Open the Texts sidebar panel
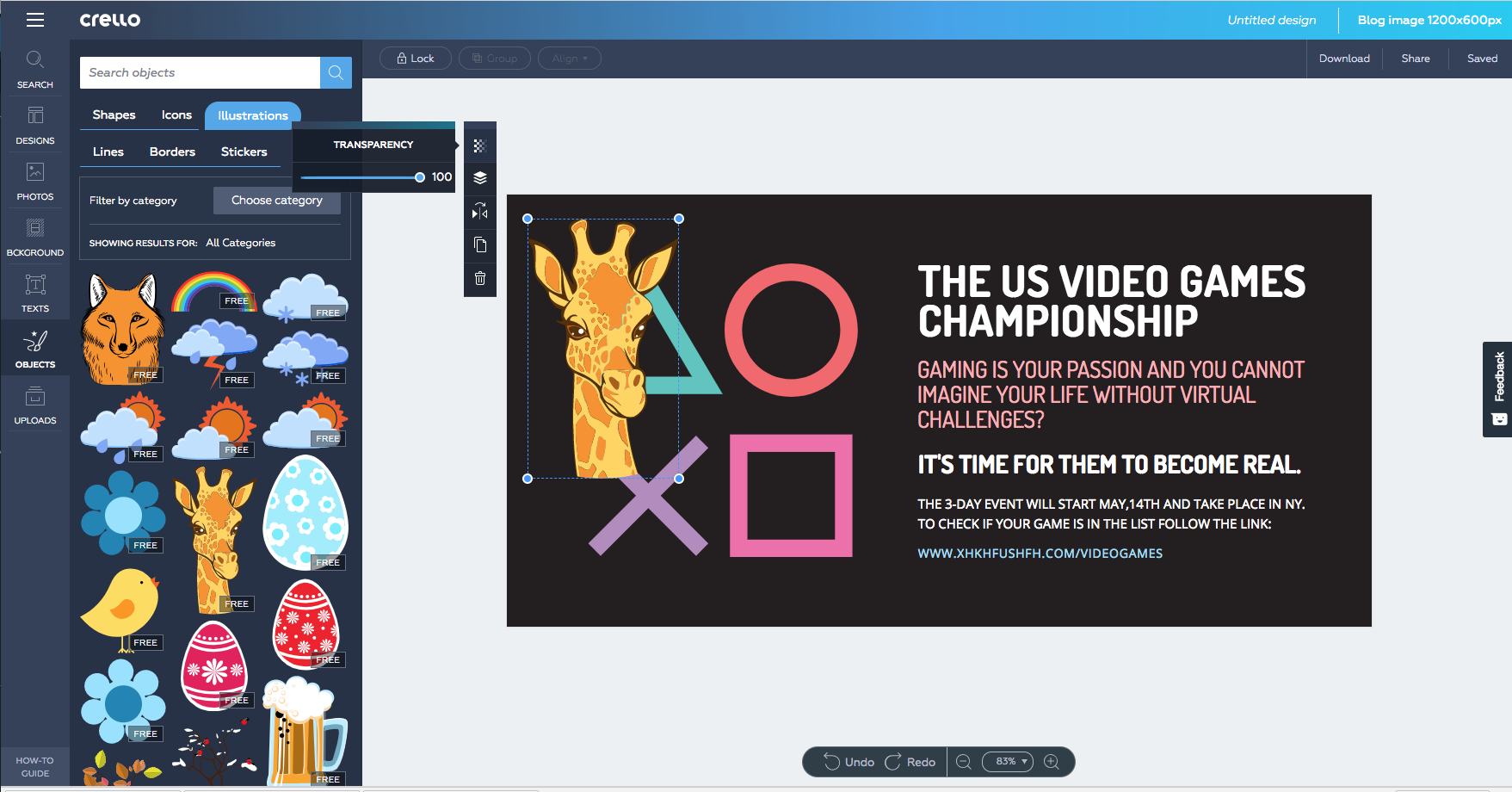 coord(35,294)
